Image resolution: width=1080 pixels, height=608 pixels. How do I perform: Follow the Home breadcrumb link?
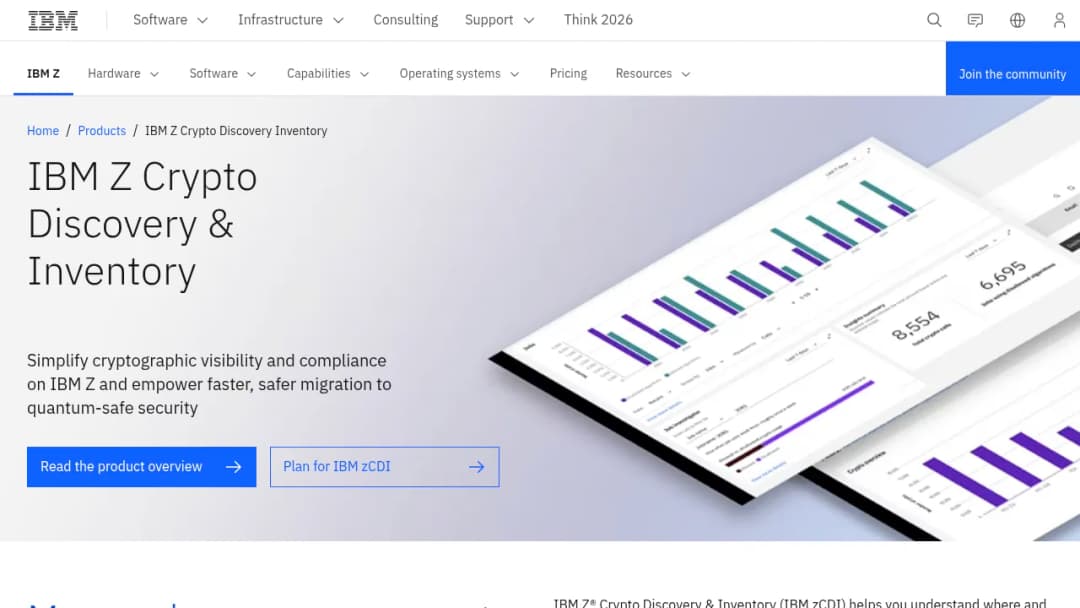[43, 131]
